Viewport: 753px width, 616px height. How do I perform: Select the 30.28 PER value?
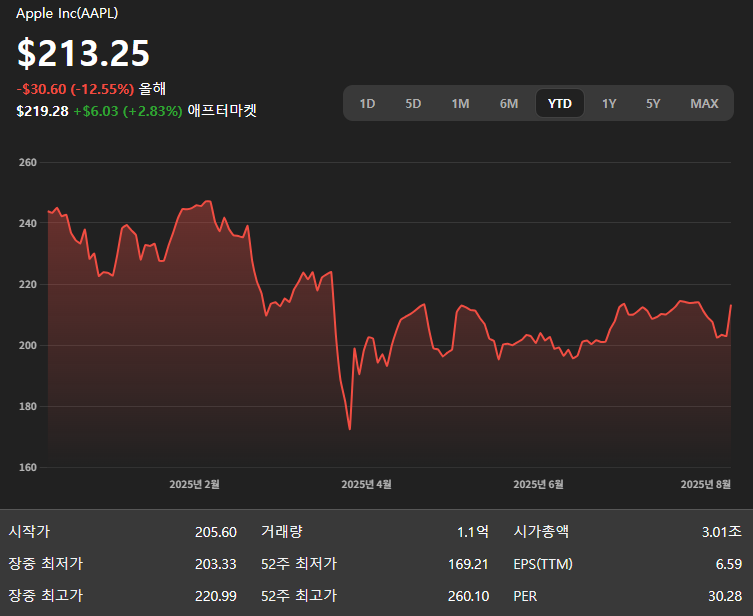tap(725, 596)
